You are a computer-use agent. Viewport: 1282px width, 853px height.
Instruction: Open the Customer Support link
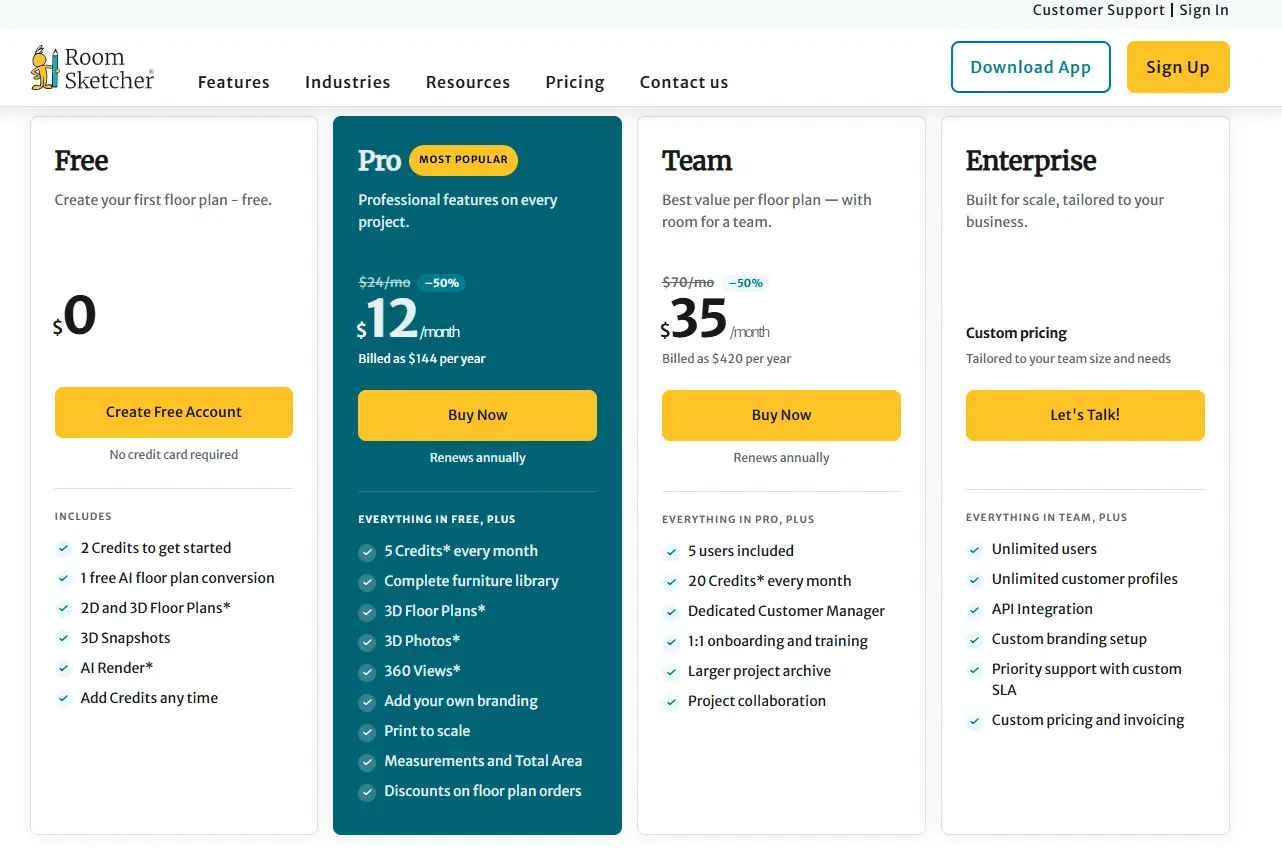1098,10
